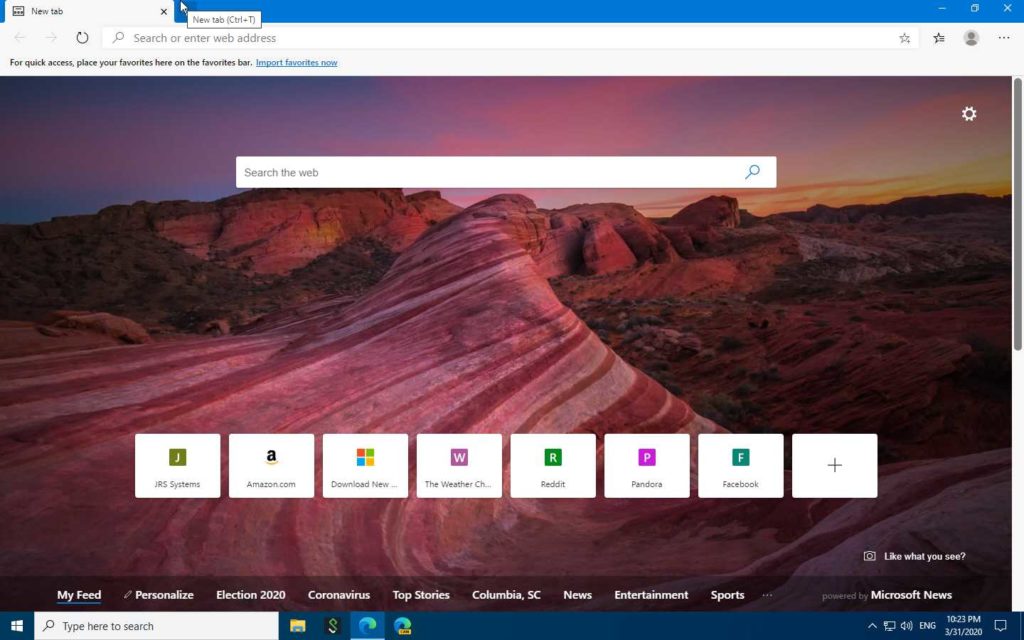Open Settings and more ellipsis menu
1024x640 pixels.
pyautogui.click(x=1003, y=38)
